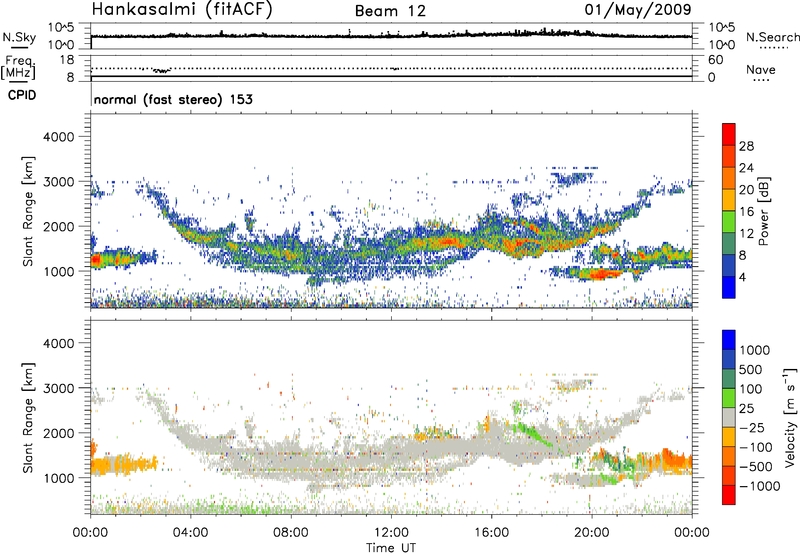800x554 pixels.
Task: Click the red 28 dB power color band
Action: coord(729,134)
